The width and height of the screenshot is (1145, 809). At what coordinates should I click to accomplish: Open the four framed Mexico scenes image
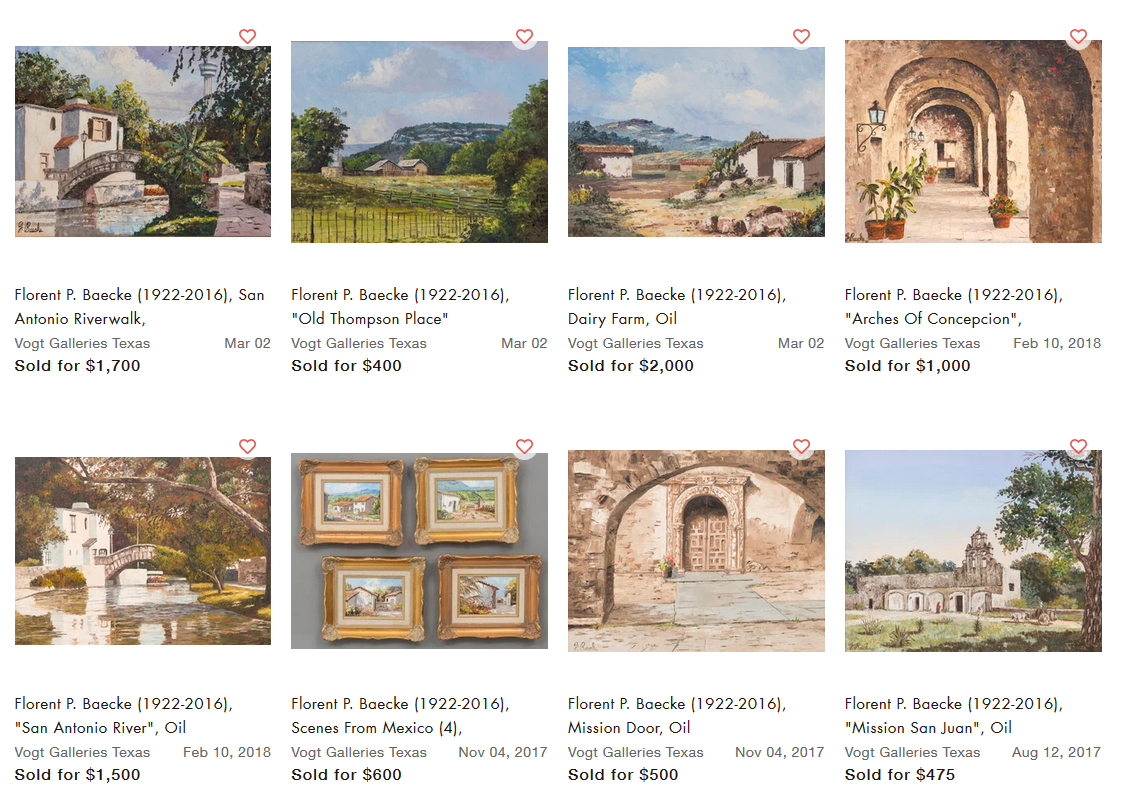point(419,551)
